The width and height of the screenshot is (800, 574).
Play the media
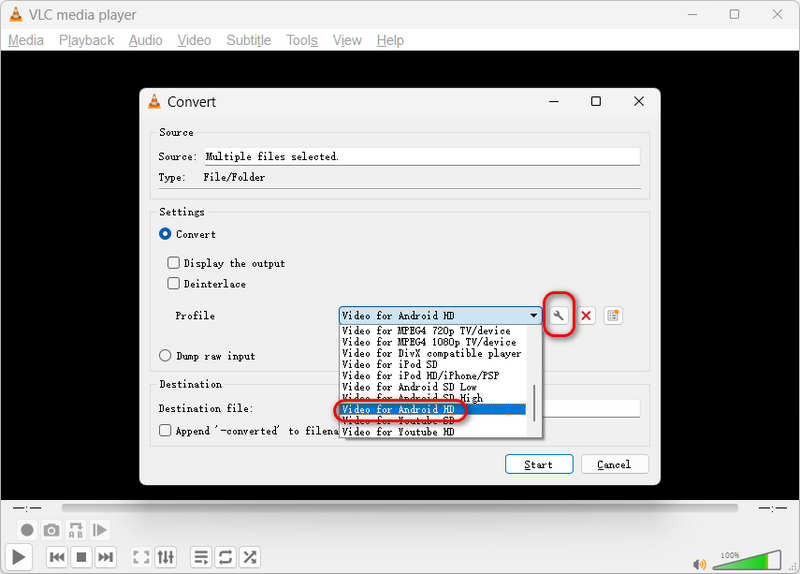tap(18, 557)
